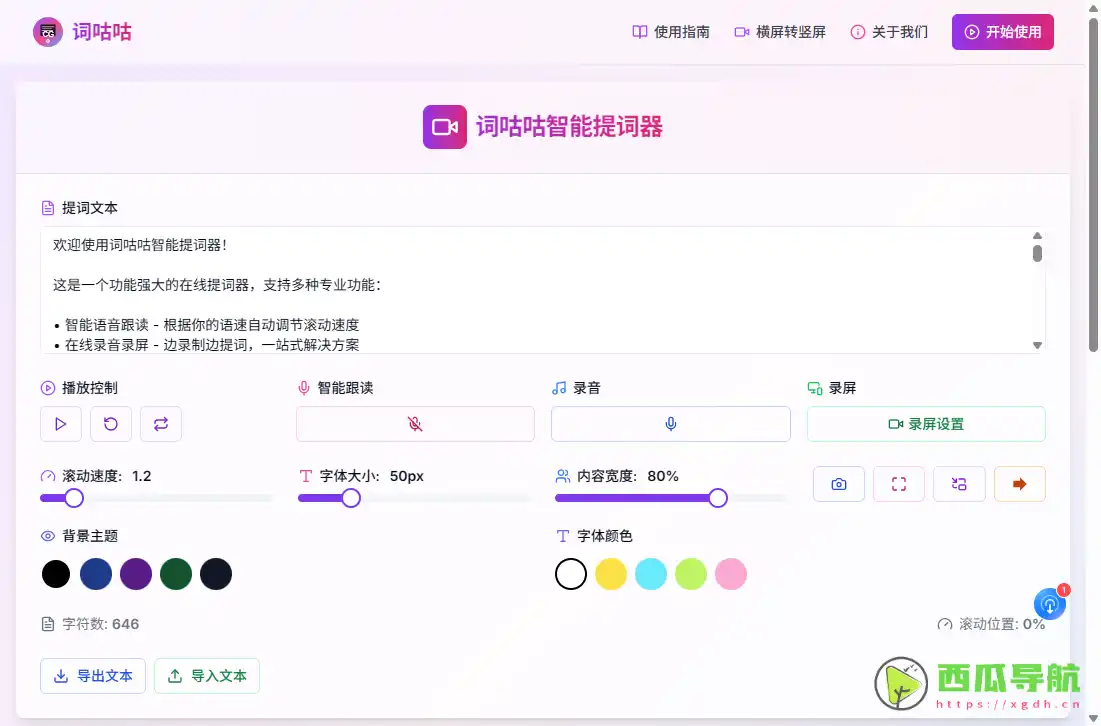Open 关于我们 page
This screenshot has width=1101, height=726.
889,32
